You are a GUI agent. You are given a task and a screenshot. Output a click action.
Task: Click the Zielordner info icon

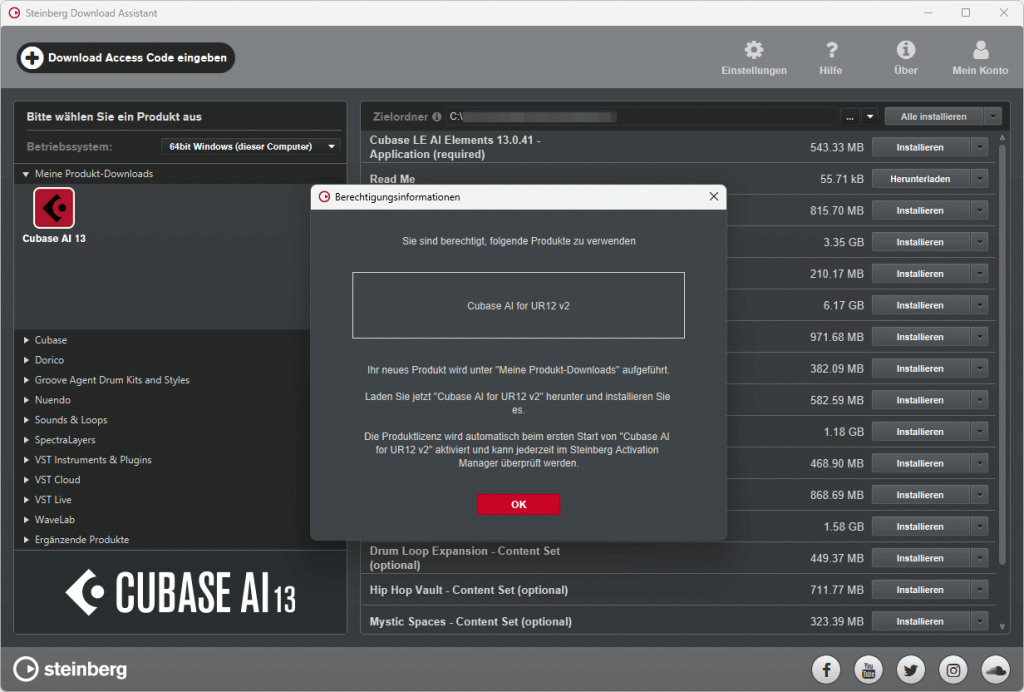tap(436, 117)
